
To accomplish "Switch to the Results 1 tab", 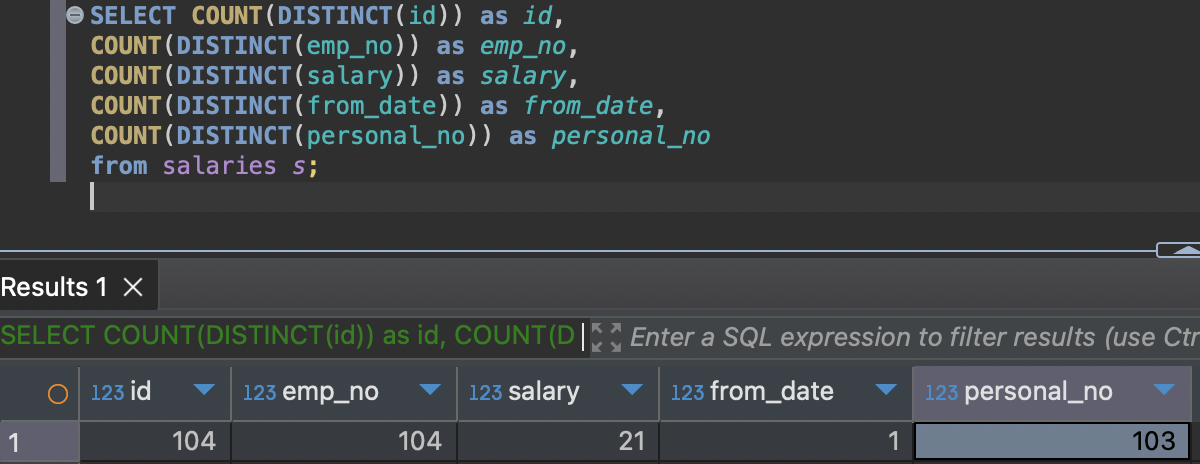I will pos(55,288).
